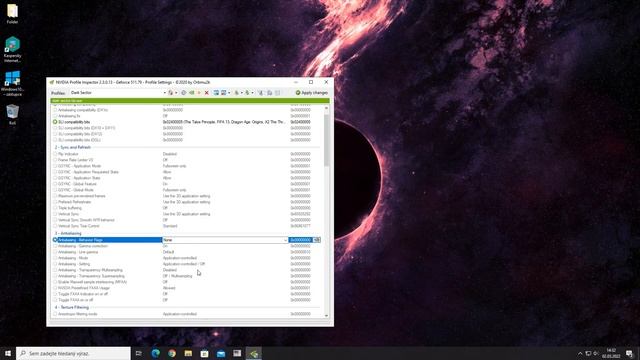Click the scrollbar up arrow in settings list
The height and width of the screenshot is (360, 640).
pyautogui.click(x=326, y=108)
